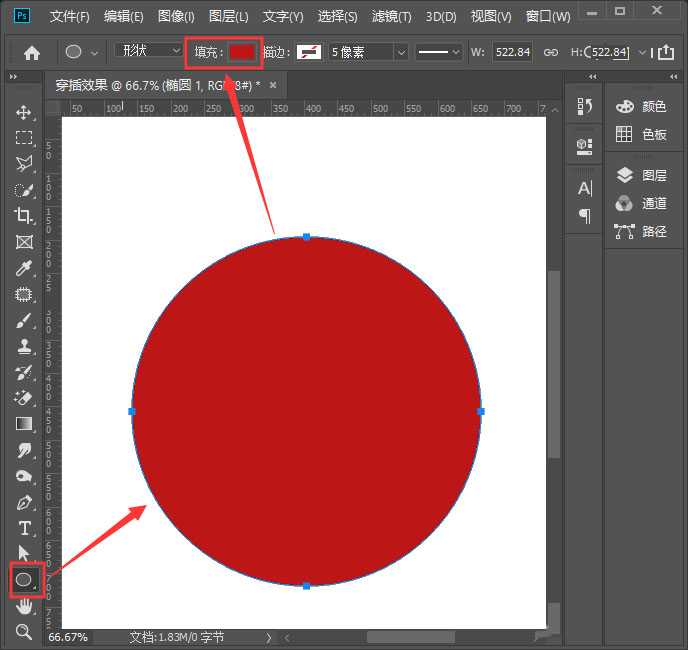The width and height of the screenshot is (688, 650).
Task: Click the red 填充 fill color swatch
Action: 241,52
